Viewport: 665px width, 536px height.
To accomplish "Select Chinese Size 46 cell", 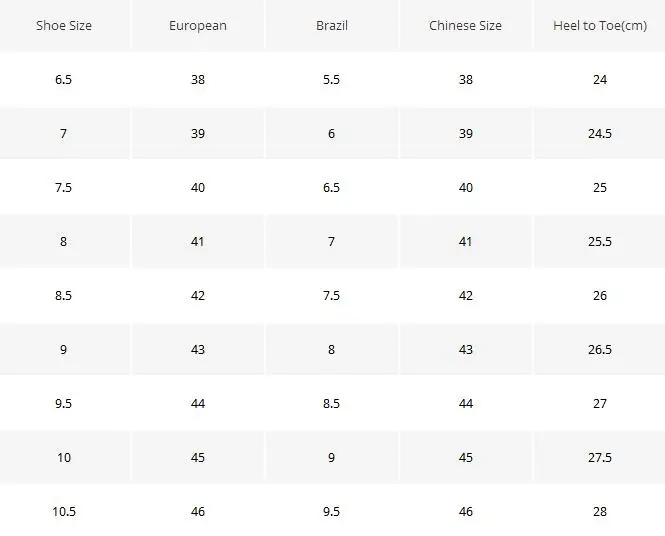I will 465,511.
